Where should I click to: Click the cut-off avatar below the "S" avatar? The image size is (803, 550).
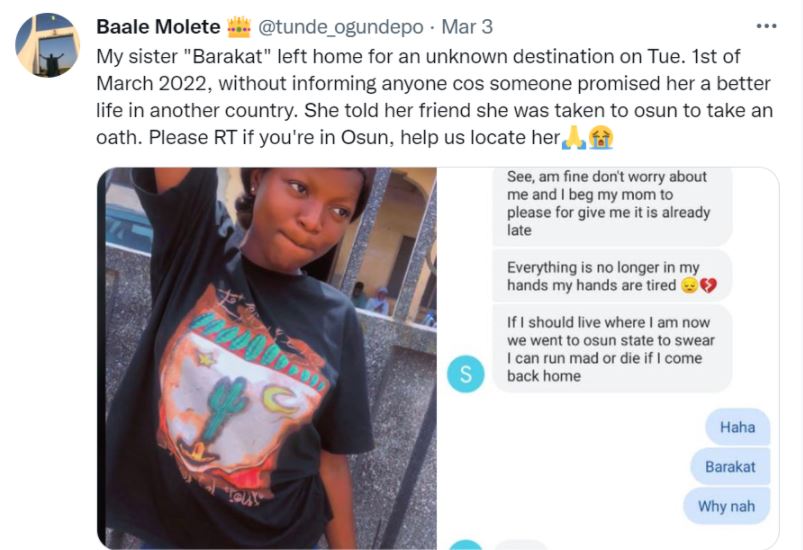(466, 545)
